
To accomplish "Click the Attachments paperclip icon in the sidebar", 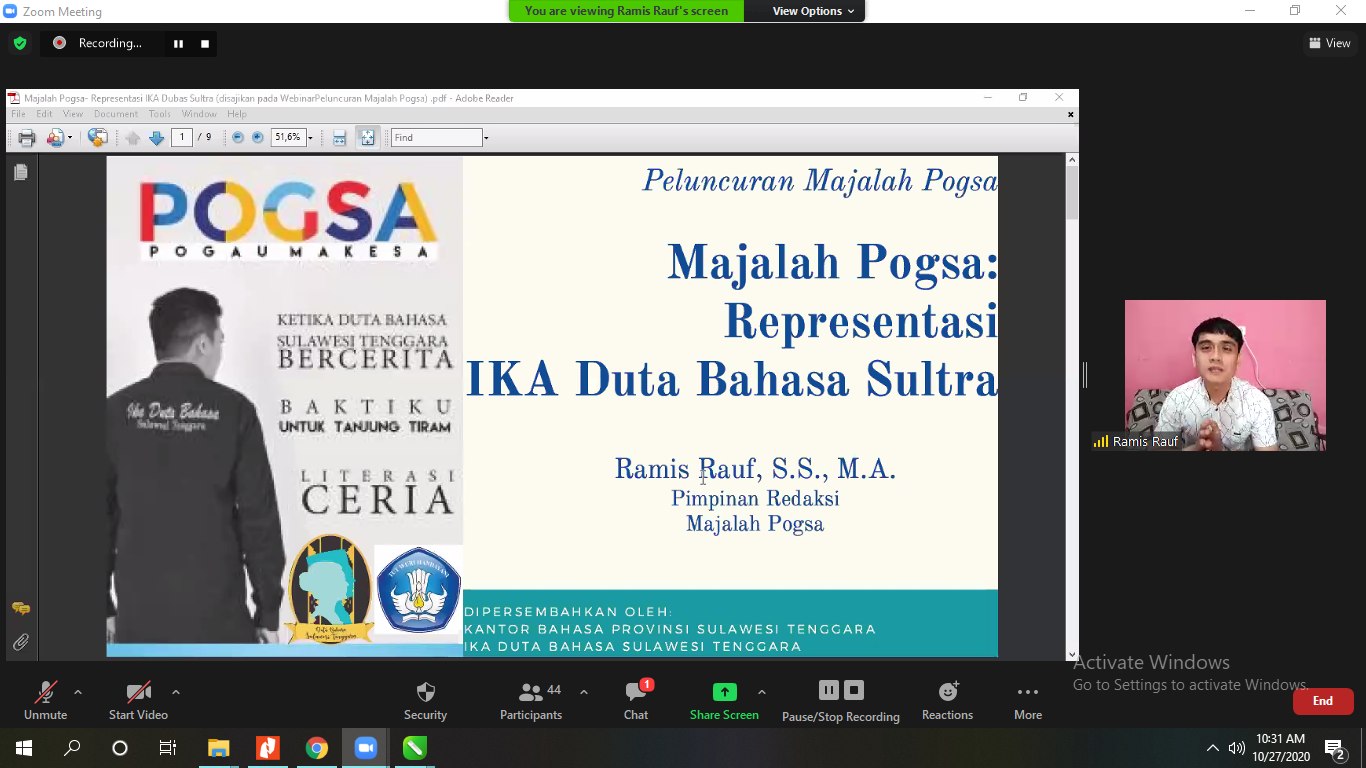I will [x=20, y=641].
